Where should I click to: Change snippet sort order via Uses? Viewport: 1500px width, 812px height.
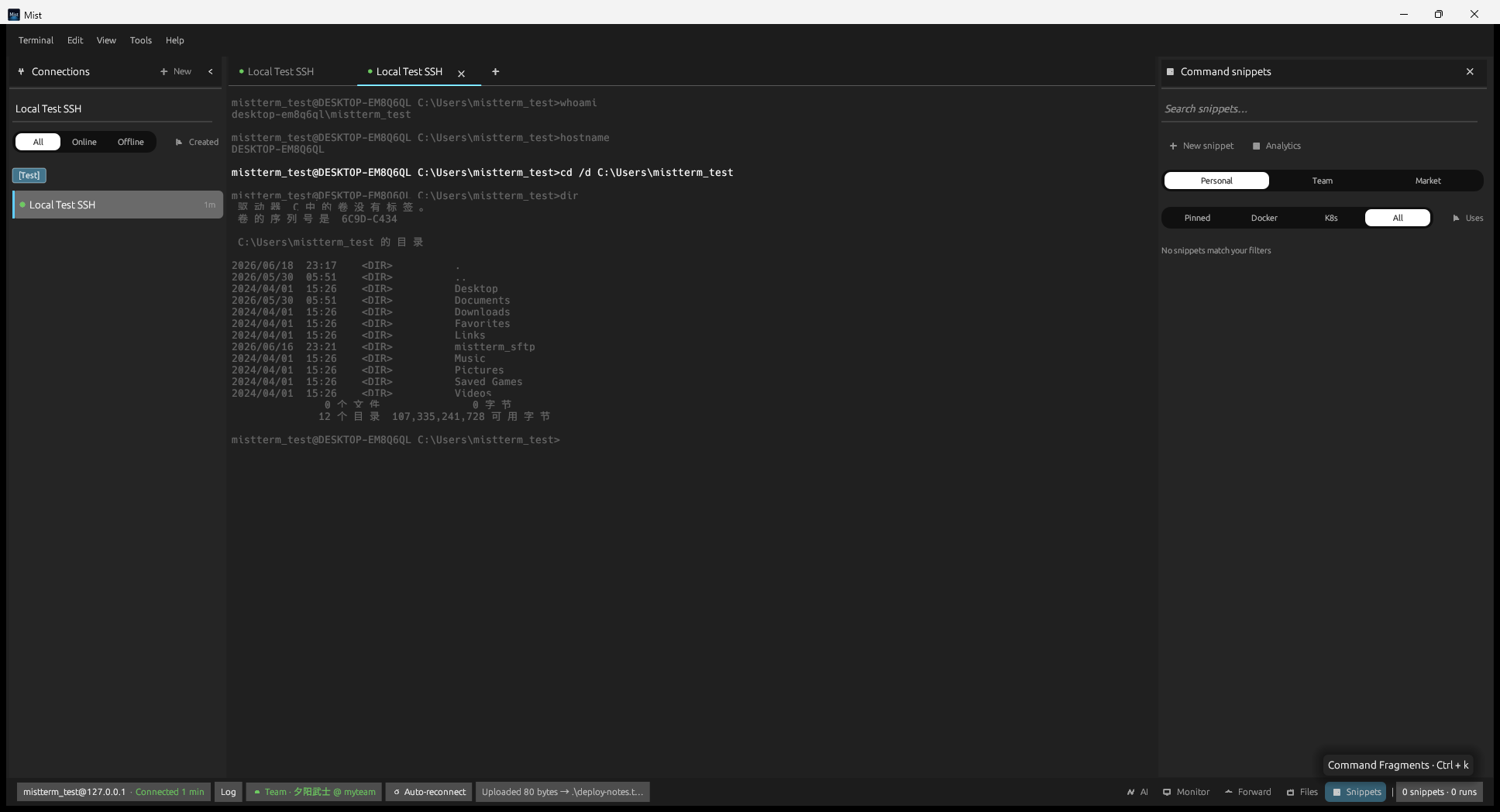coord(1467,218)
